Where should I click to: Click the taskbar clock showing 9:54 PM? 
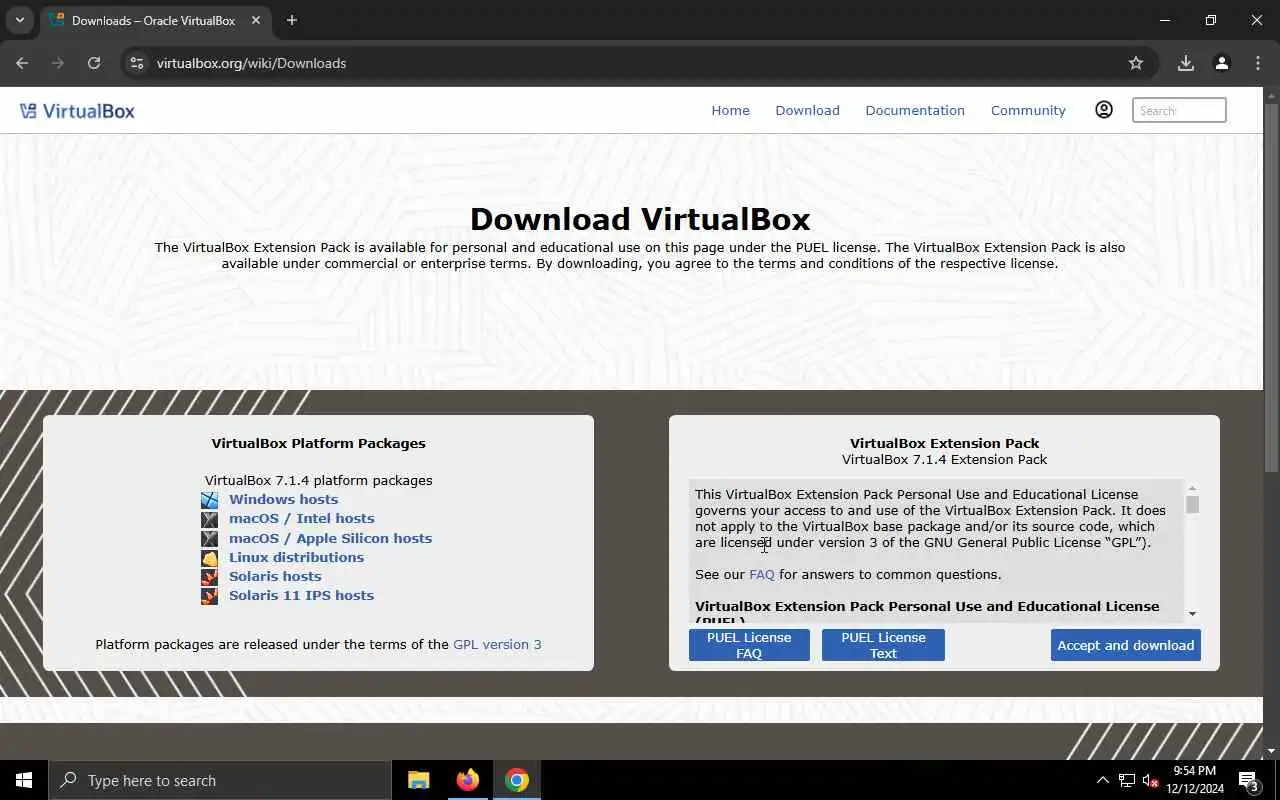coord(1195,780)
